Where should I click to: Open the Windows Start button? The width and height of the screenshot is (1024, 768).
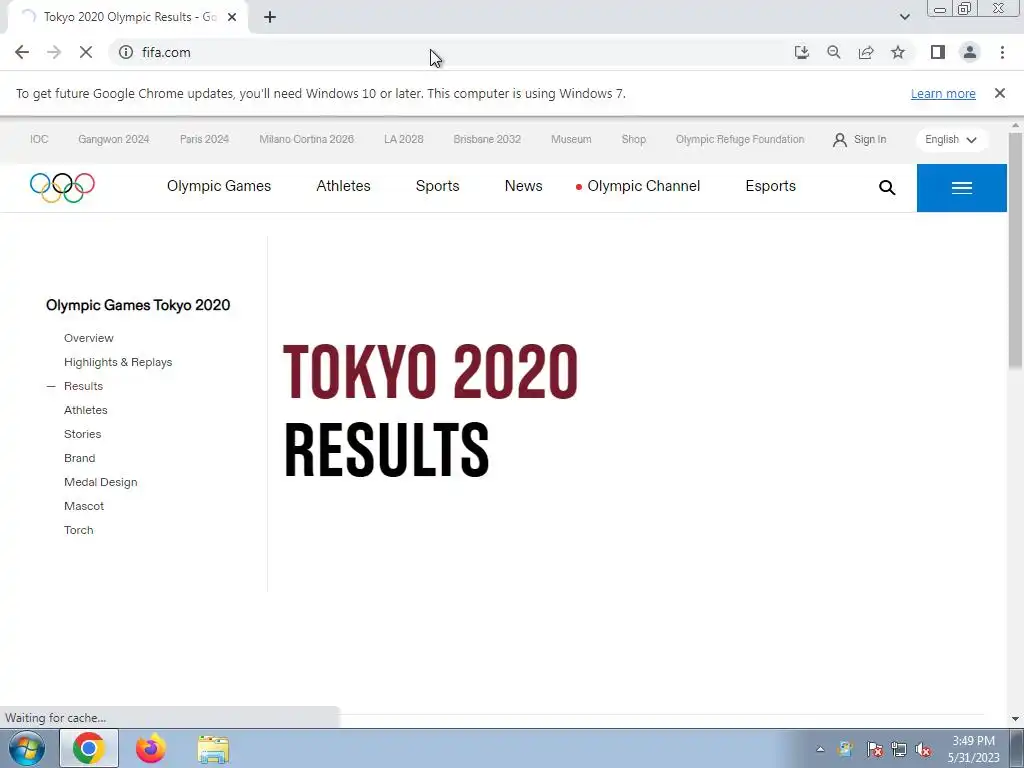27,748
